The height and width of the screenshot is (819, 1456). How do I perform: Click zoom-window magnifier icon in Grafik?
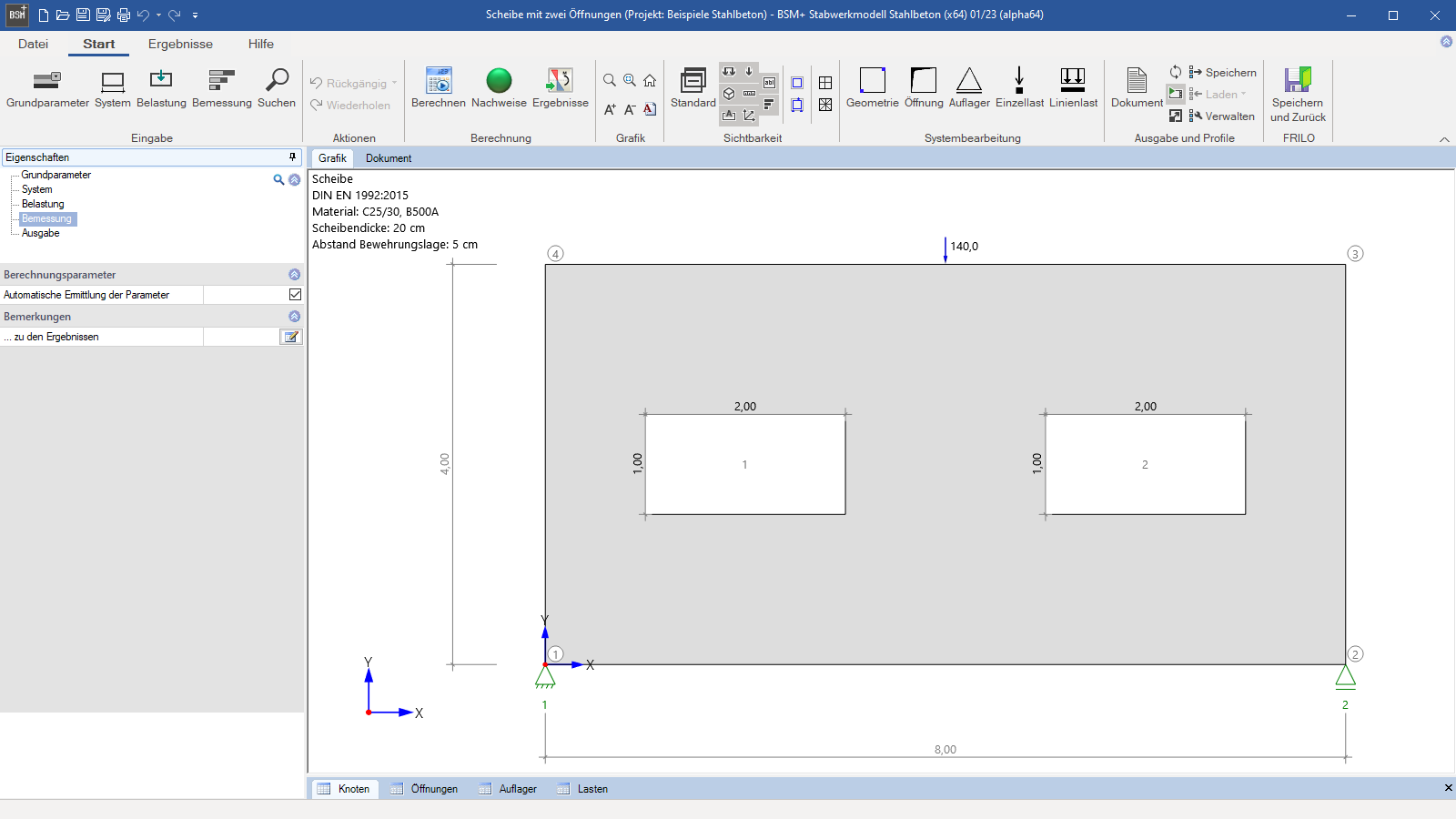click(x=630, y=81)
